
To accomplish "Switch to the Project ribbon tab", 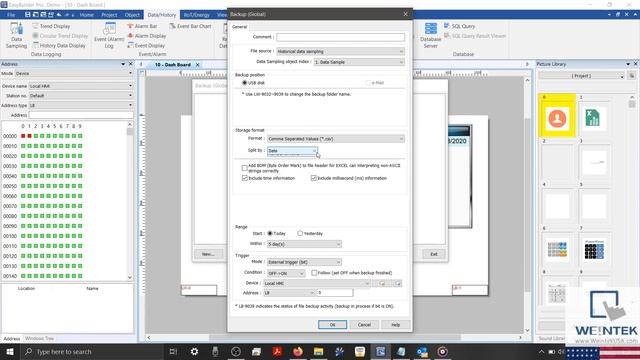I will 109,15.
